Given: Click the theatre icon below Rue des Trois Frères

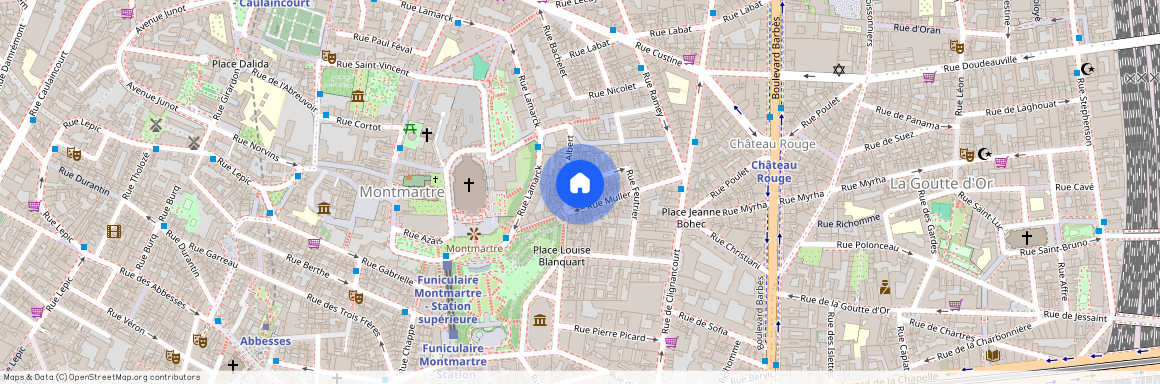Looking at the screenshot, I should point(356,297).
